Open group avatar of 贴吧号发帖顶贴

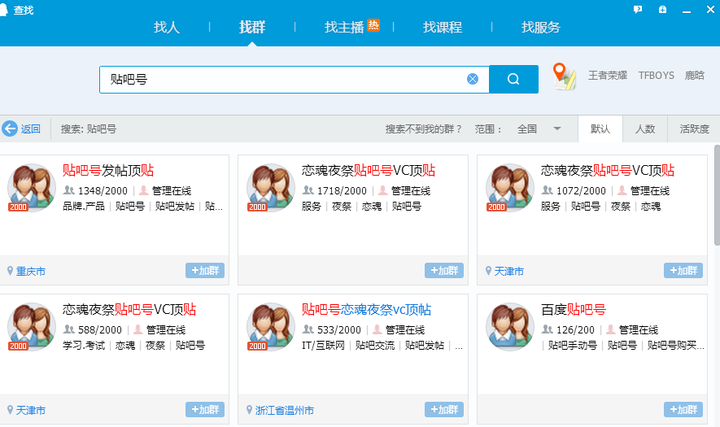pos(31,188)
